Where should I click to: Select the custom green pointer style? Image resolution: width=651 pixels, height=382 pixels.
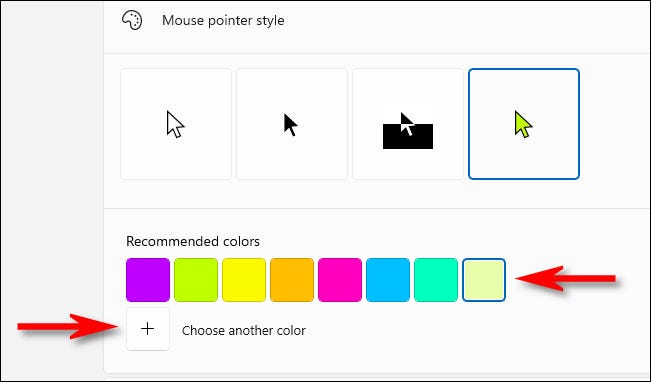click(x=524, y=124)
